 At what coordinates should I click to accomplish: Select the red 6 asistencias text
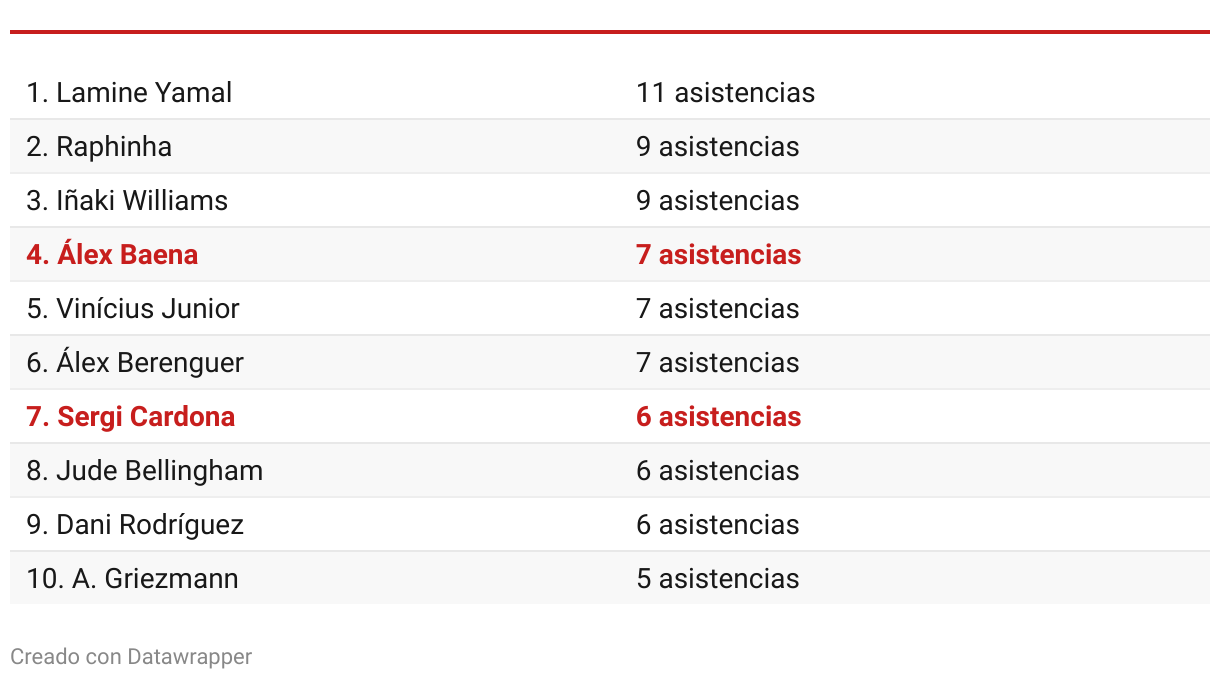pyautogui.click(x=718, y=417)
